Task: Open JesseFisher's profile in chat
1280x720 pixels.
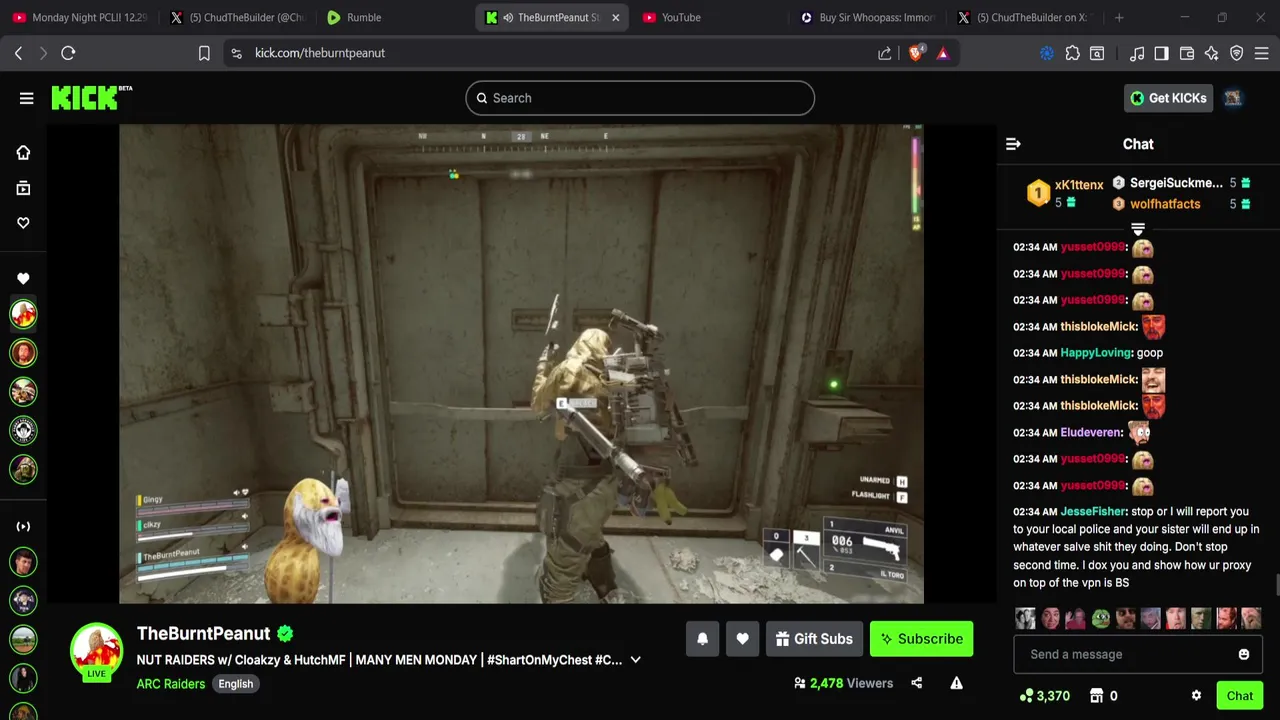Action: coord(1094,511)
